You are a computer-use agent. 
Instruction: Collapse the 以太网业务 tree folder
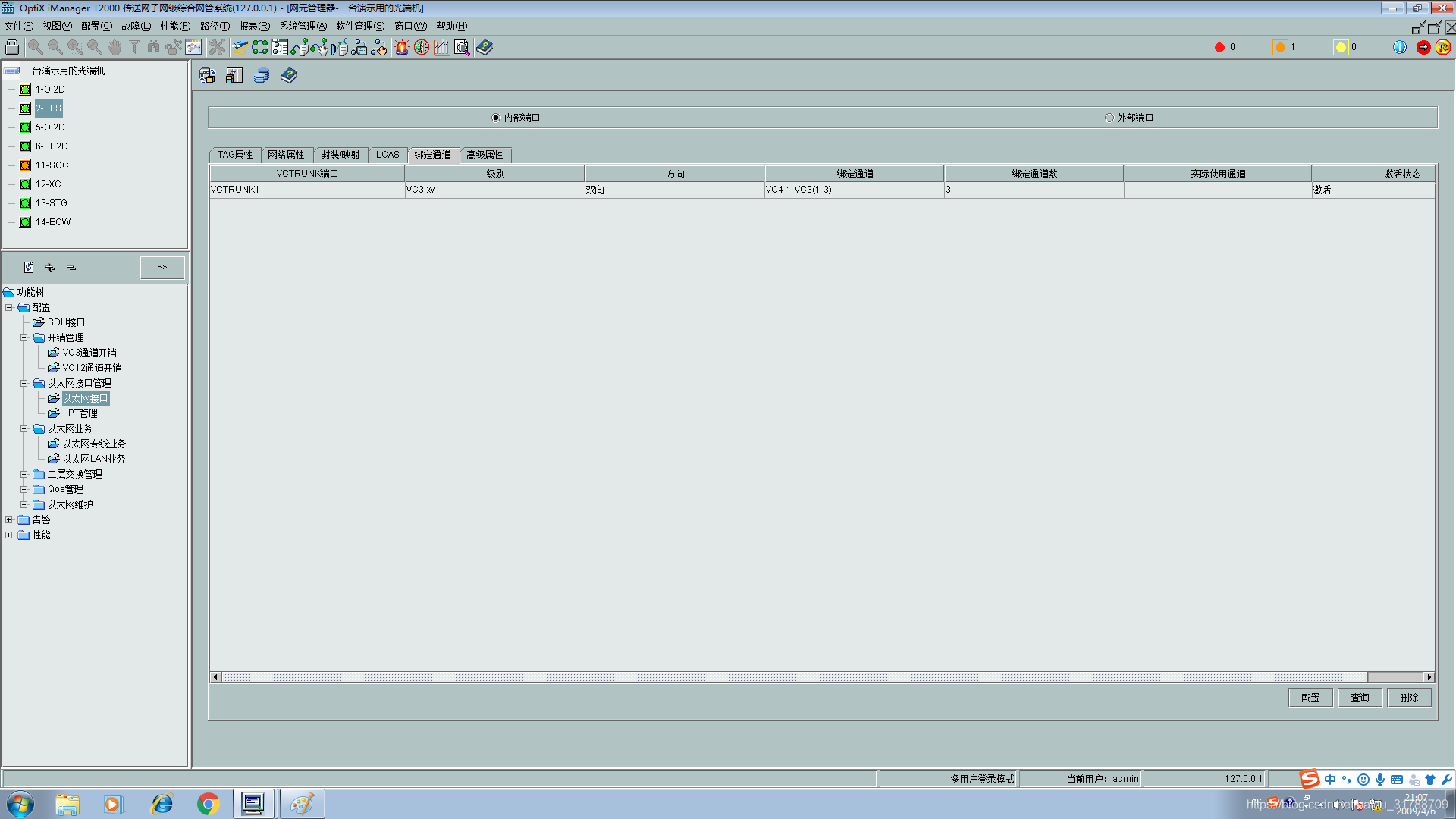tap(24, 428)
